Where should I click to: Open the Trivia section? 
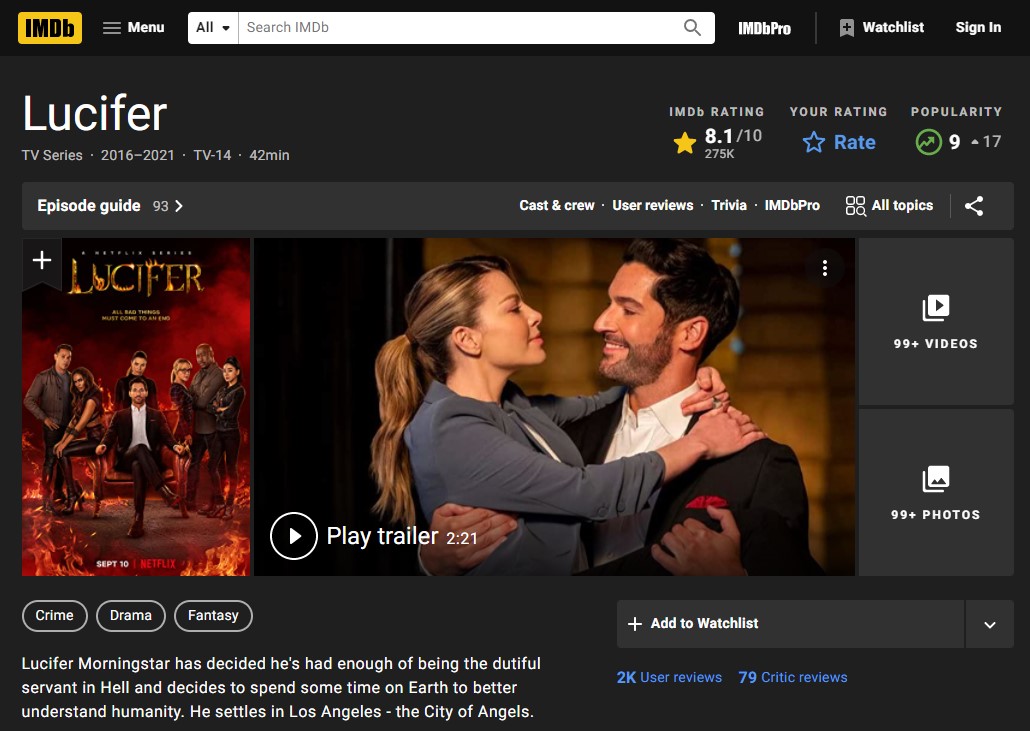[729, 206]
